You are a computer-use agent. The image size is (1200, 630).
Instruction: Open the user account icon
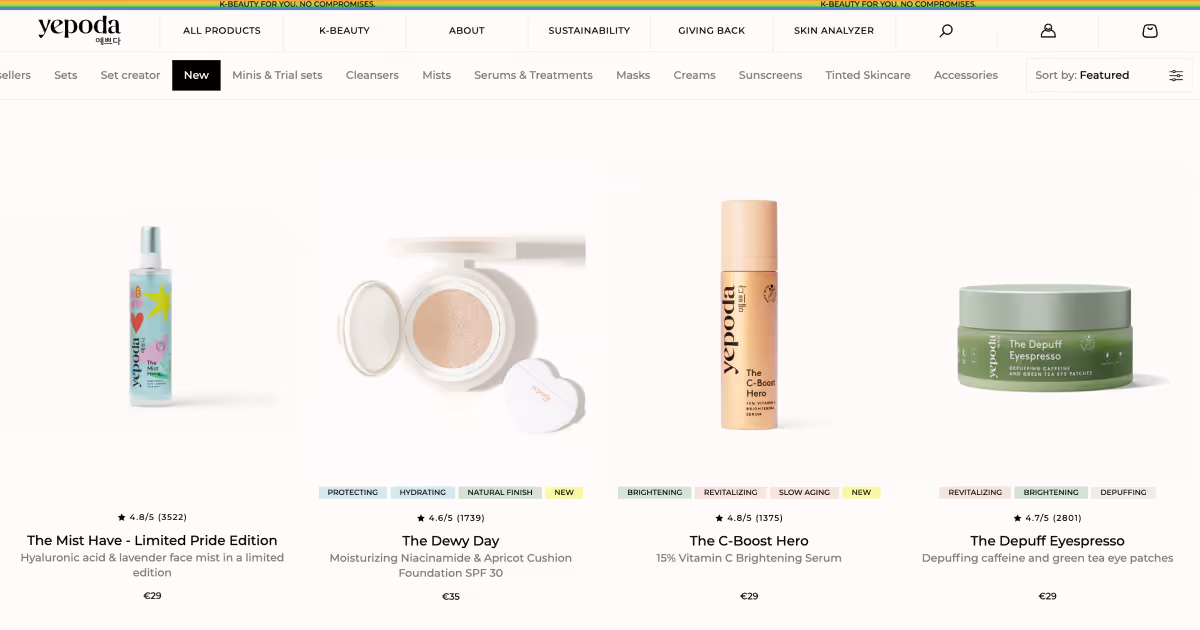tap(1048, 31)
